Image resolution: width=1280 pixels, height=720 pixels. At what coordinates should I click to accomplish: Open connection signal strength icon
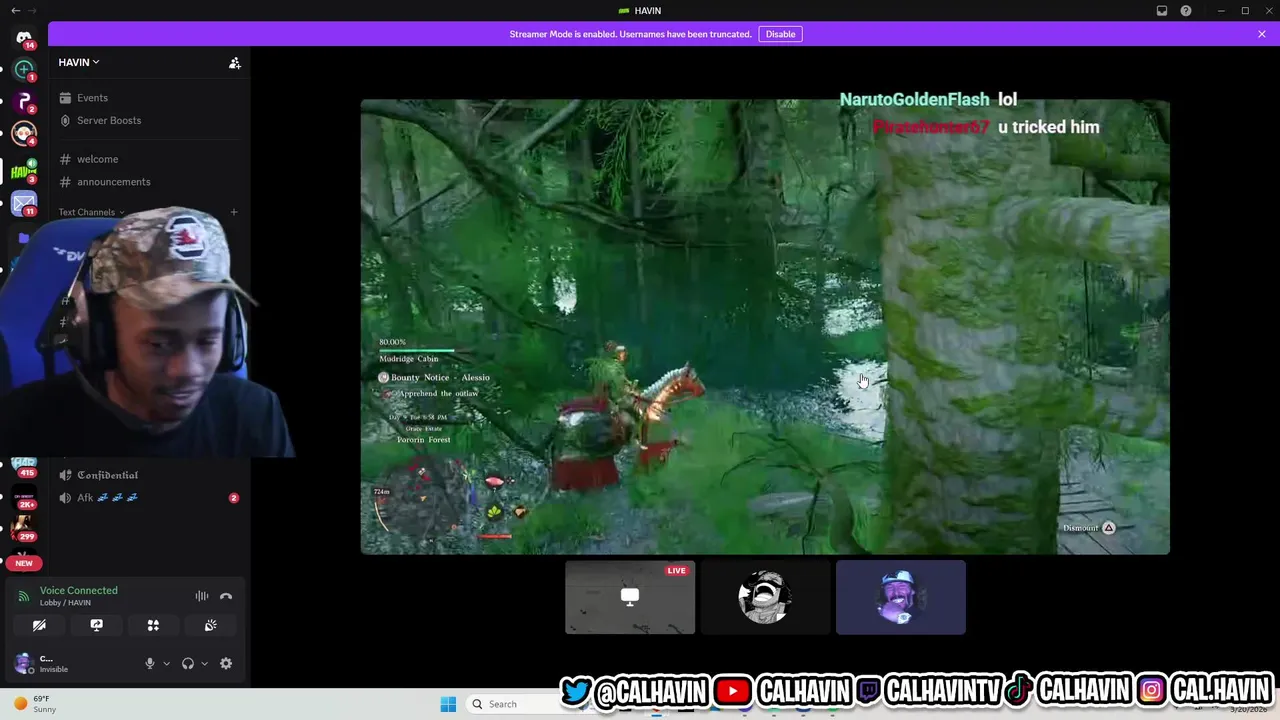23,596
